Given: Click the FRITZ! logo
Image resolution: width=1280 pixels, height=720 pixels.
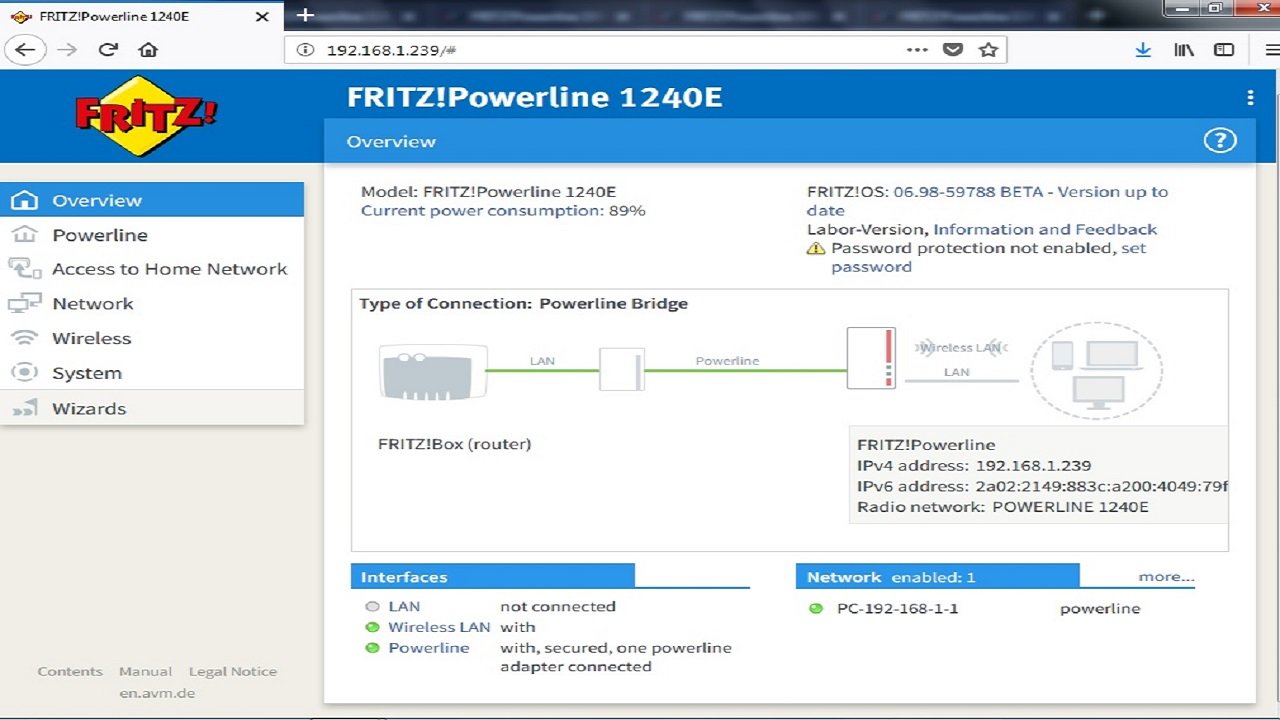Looking at the screenshot, I should coord(146,116).
